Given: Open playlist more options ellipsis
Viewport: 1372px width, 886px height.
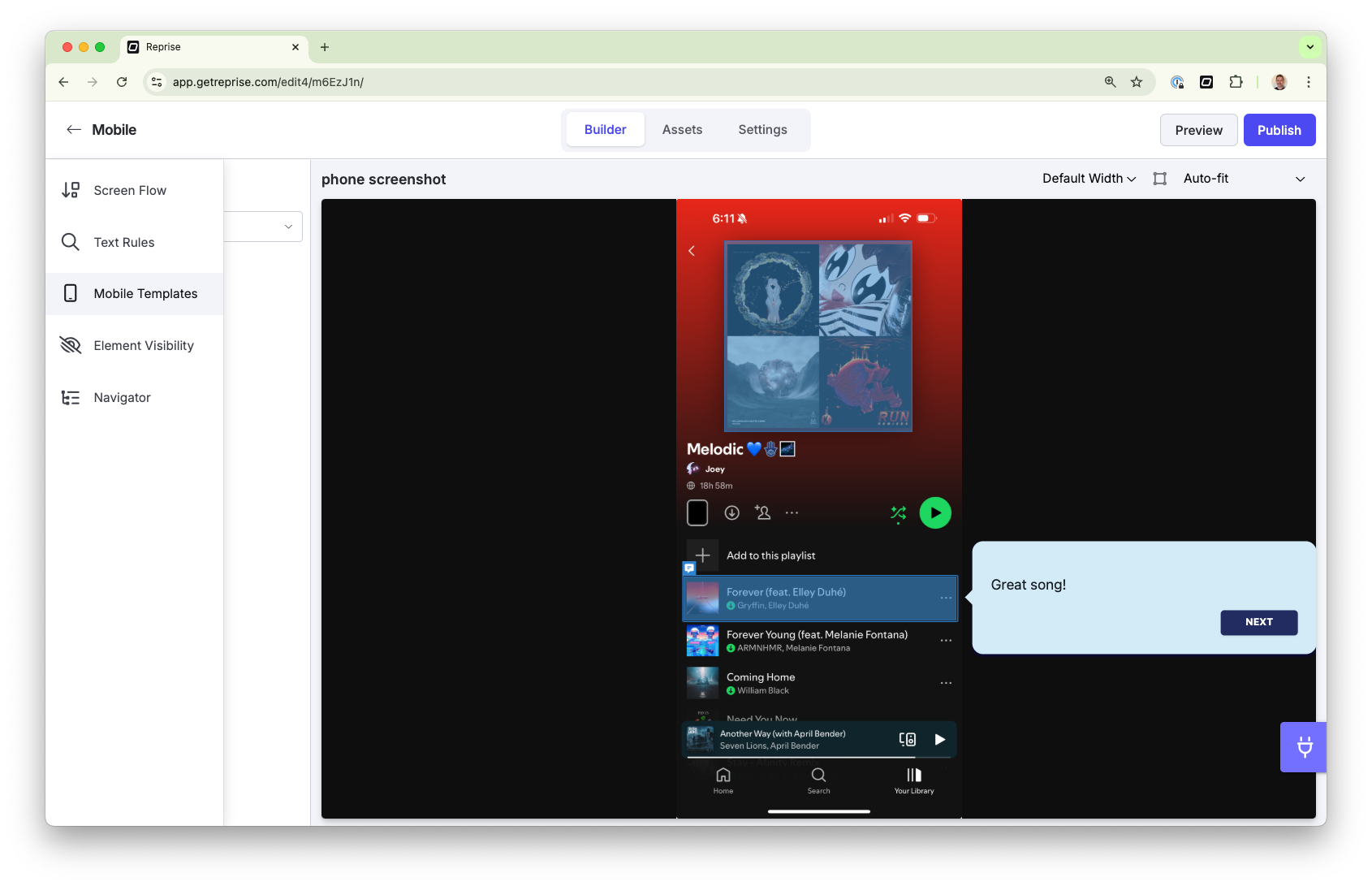Looking at the screenshot, I should [792, 513].
